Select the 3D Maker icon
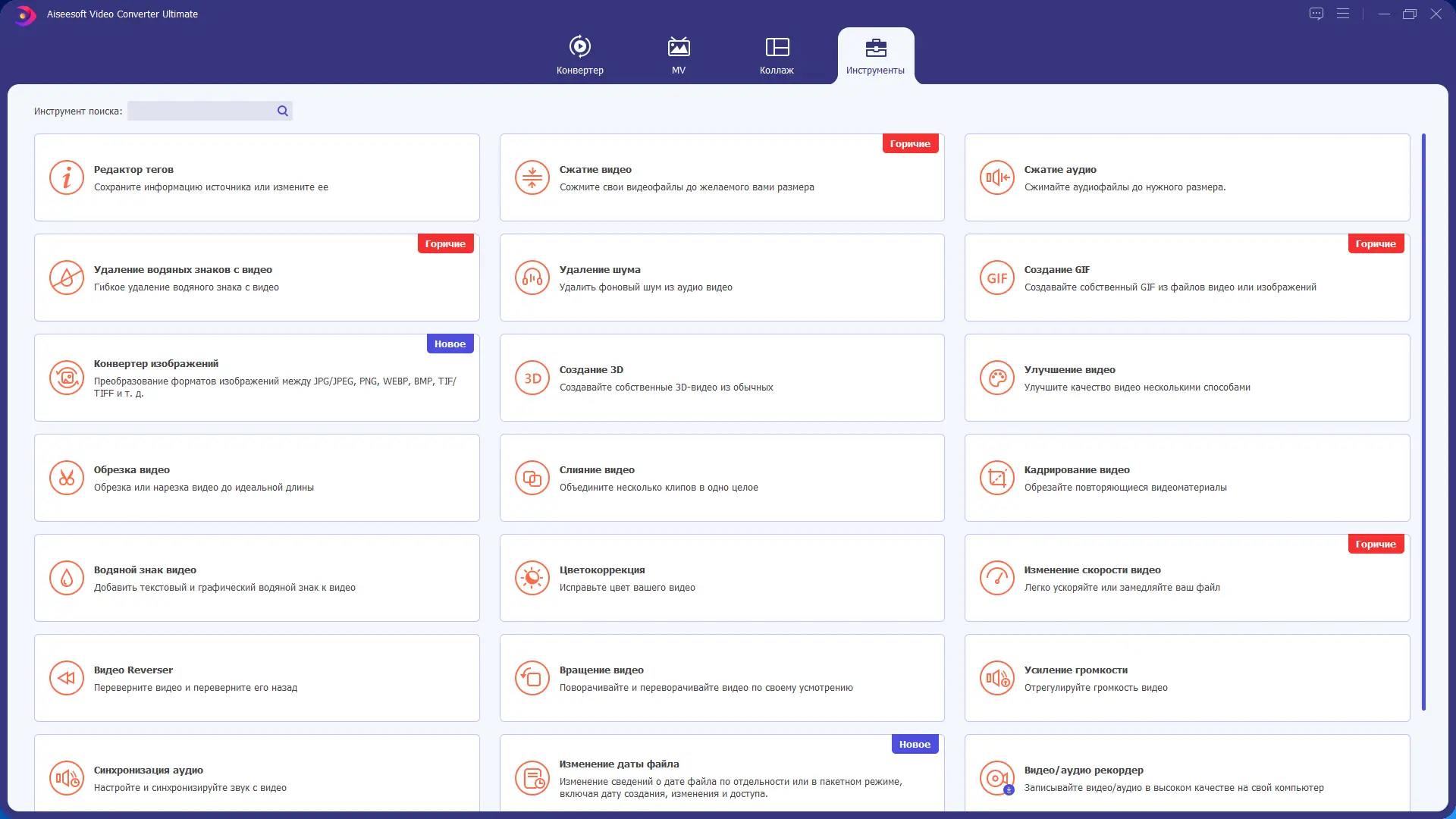Screen dimensions: 1456x819 (532, 378)
